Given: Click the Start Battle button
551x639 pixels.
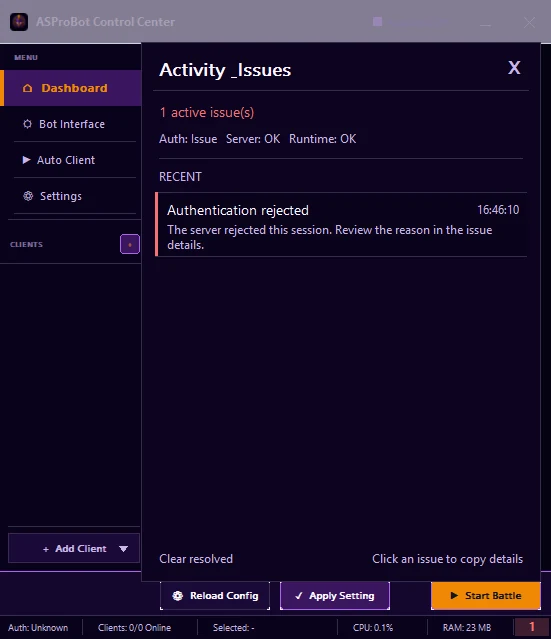Looking at the screenshot, I should (x=486, y=596).
